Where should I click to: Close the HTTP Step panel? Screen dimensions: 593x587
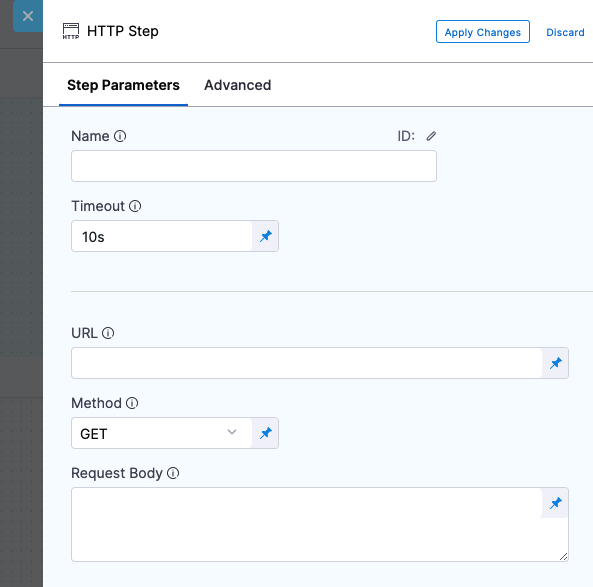point(28,16)
